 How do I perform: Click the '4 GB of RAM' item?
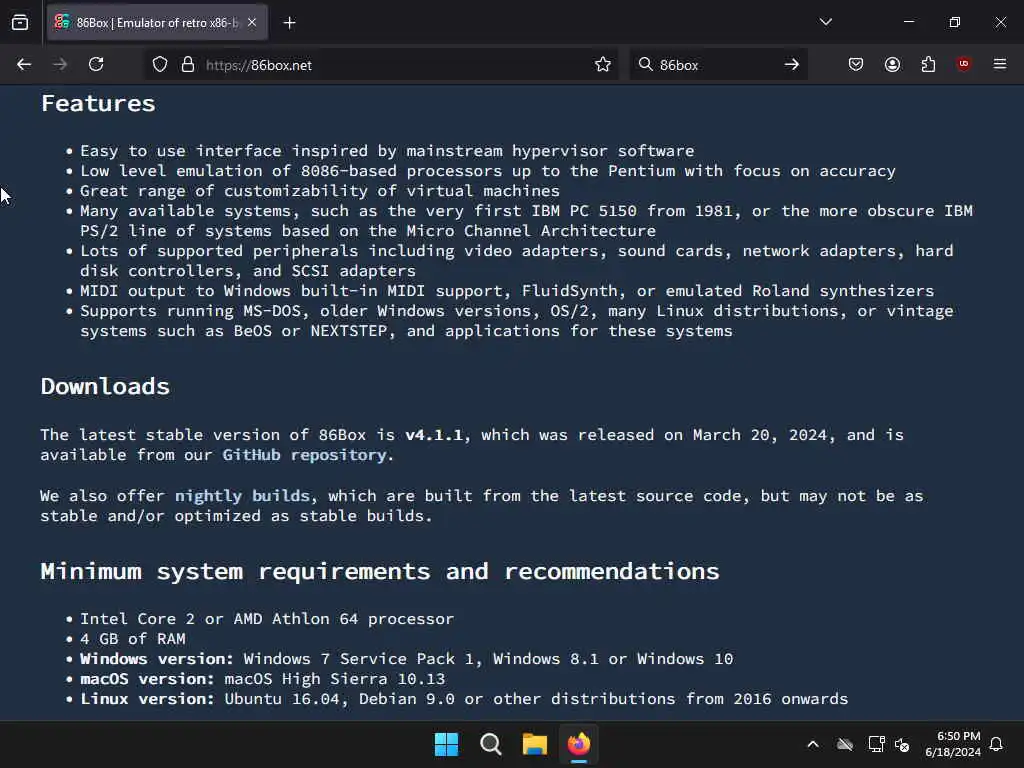tap(133, 639)
